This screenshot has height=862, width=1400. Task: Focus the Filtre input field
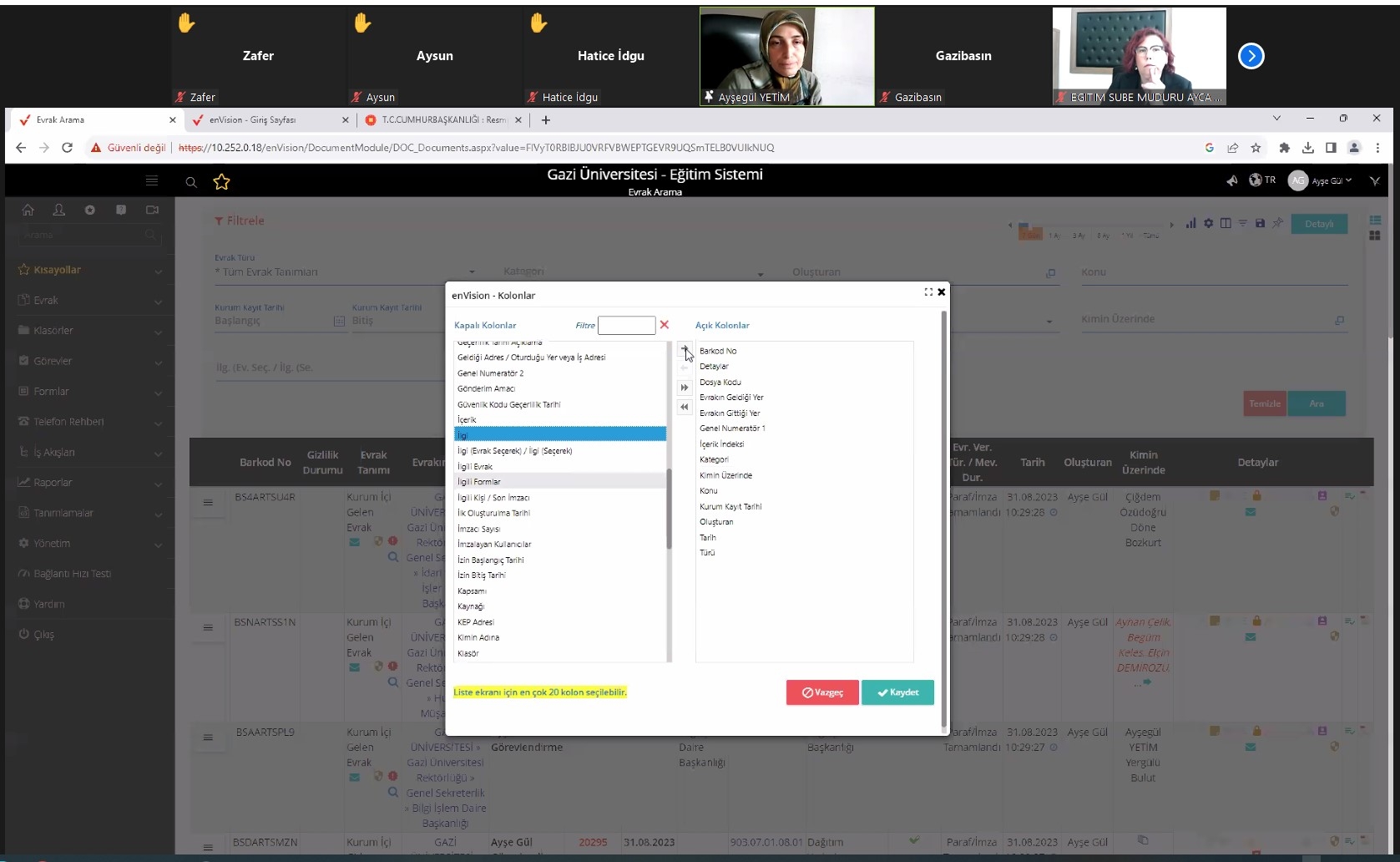[x=626, y=325]
